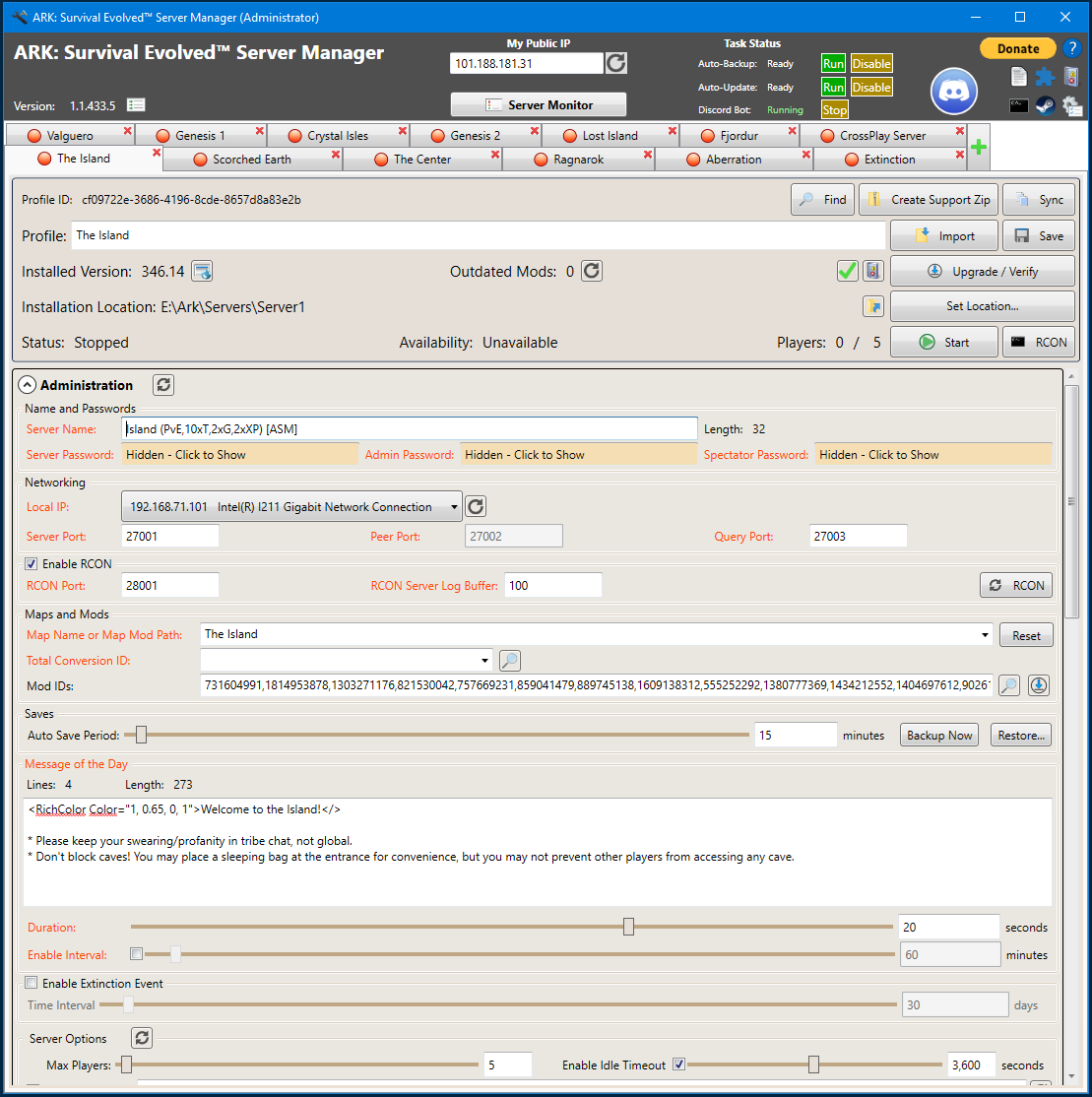Switch to the Ragnarok tab
This screenshot has height=1097, width=1092.
(578, 160)
